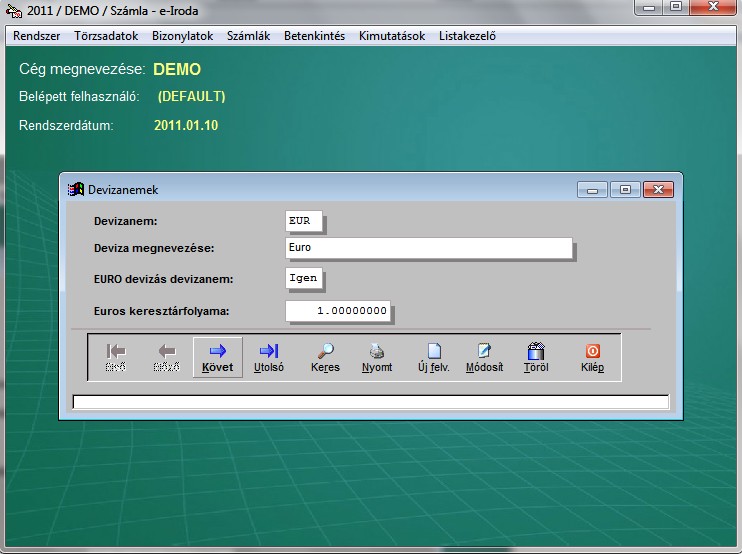Click the greyed-out first record arrow
Image resolution: width=742 pixels, height=554 pixels.
[x=116, y=357]
